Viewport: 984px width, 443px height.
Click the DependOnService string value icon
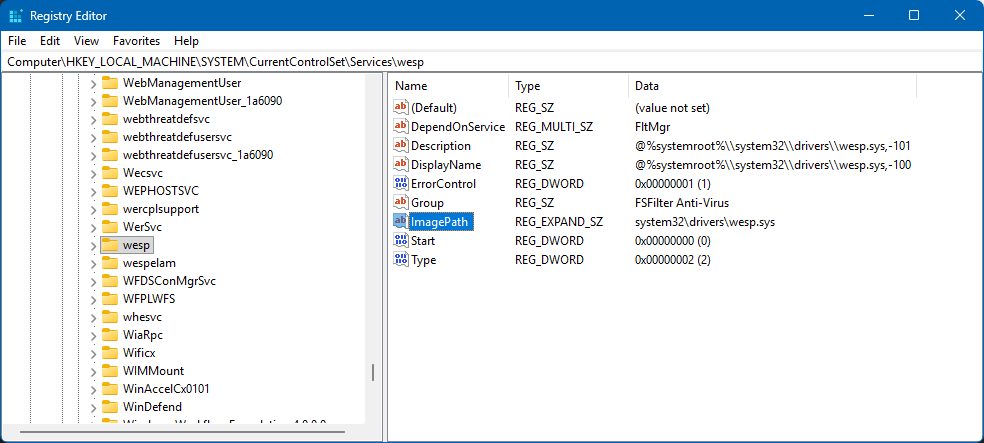point(400,126)
